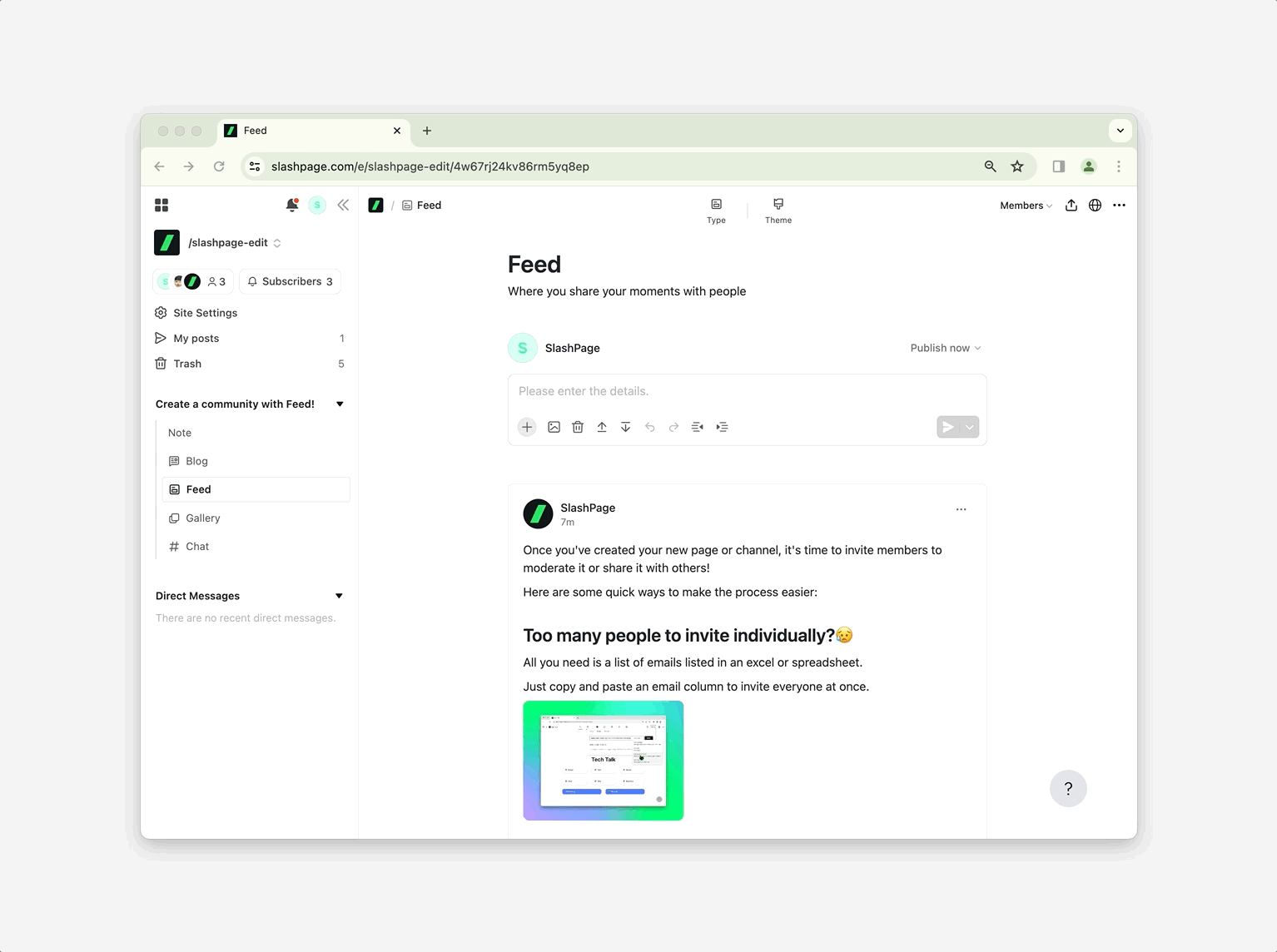This screenshot has height=952, width=1277.
Task: Click the add block plus icon
Action: [527, 427]
